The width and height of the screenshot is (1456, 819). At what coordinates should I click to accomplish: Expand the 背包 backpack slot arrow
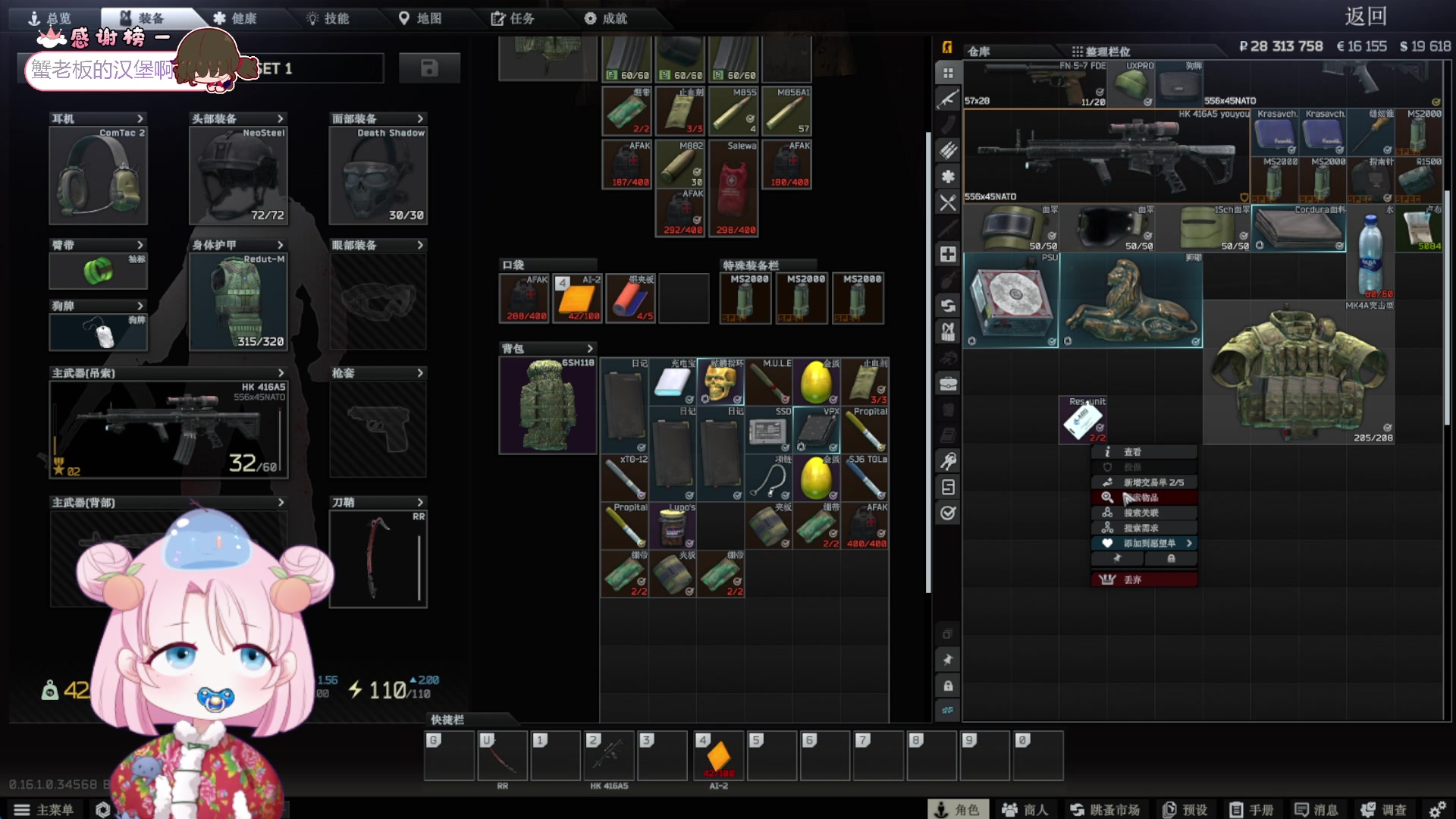590,349
